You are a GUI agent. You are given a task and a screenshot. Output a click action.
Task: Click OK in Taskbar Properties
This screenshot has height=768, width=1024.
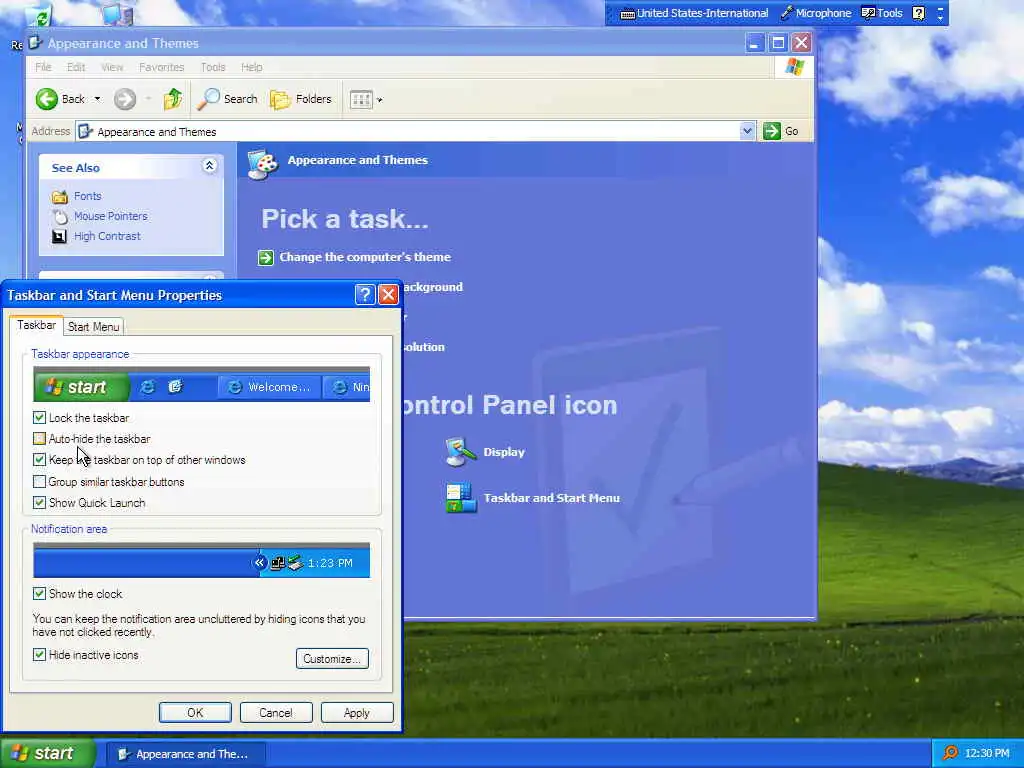pyautogui.click(x=195, y=713)
